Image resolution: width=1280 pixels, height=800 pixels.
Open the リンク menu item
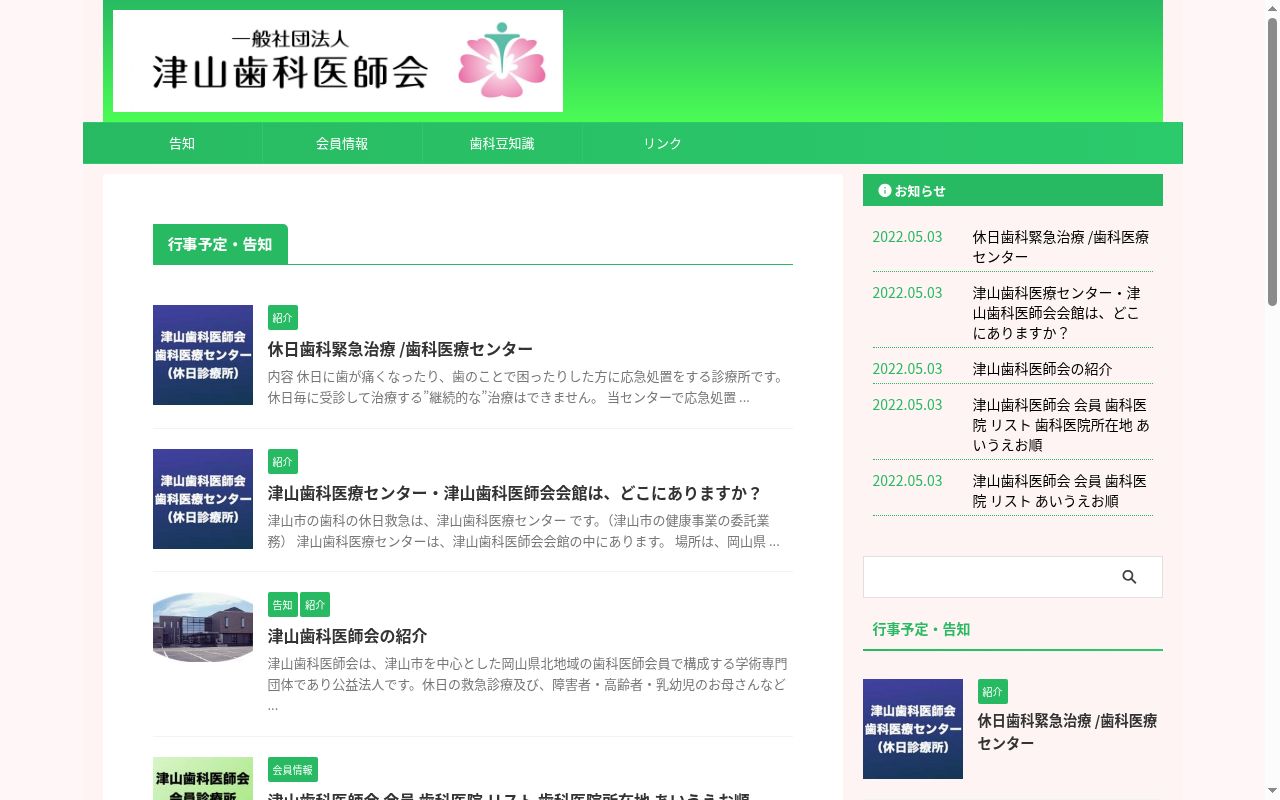pyautogui.click(x=662, y=143)
